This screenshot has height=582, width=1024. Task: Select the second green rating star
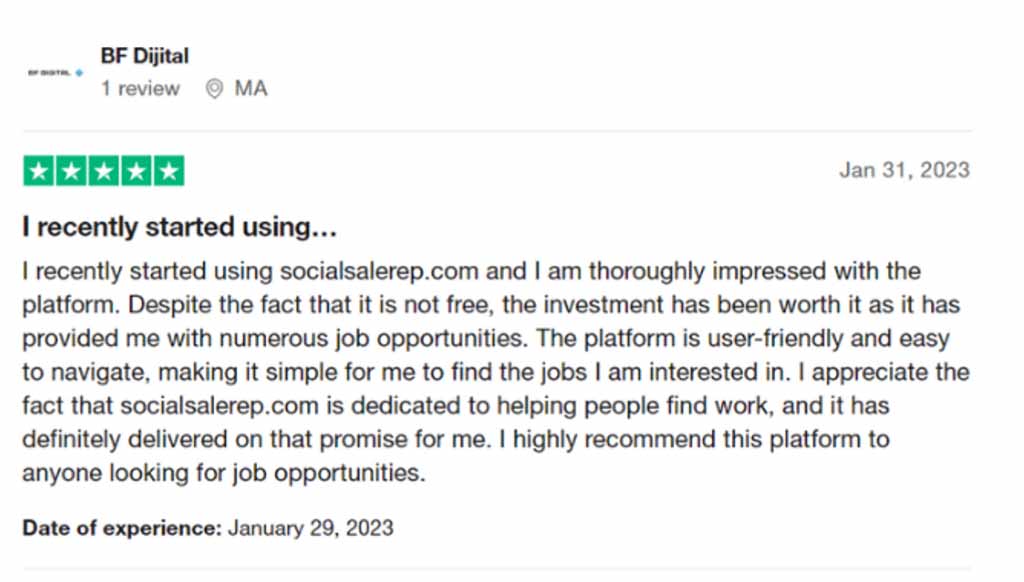71,171
